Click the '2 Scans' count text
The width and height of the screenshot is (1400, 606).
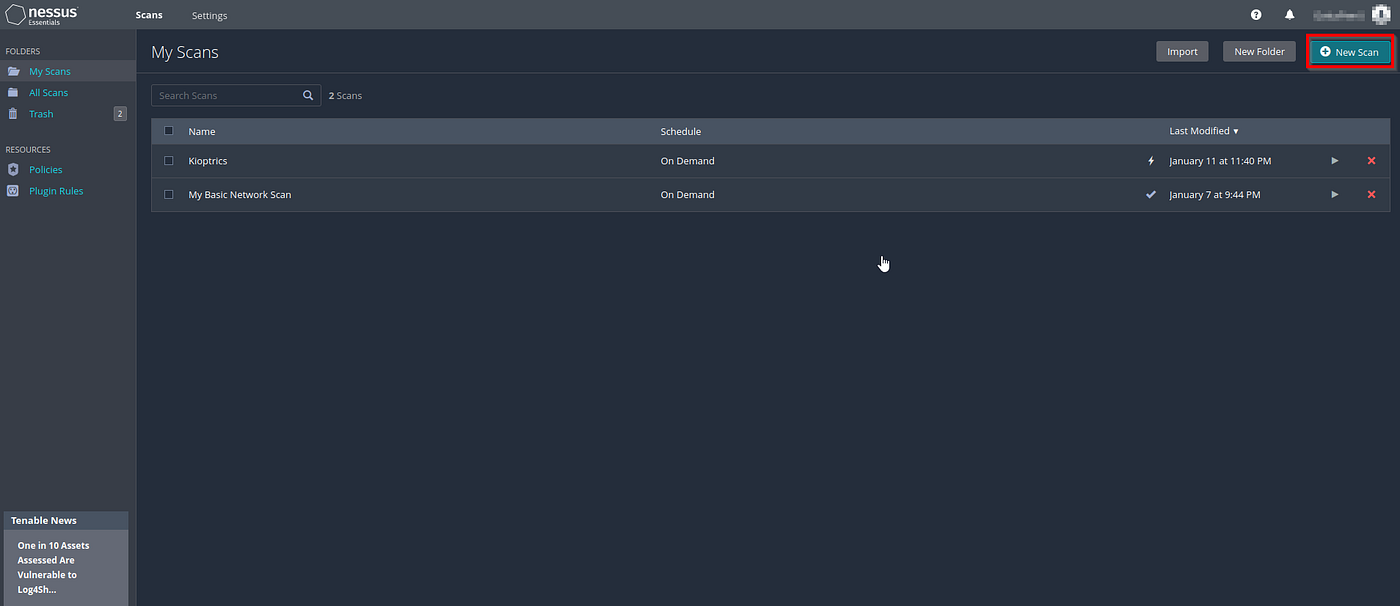coord(346,96)
